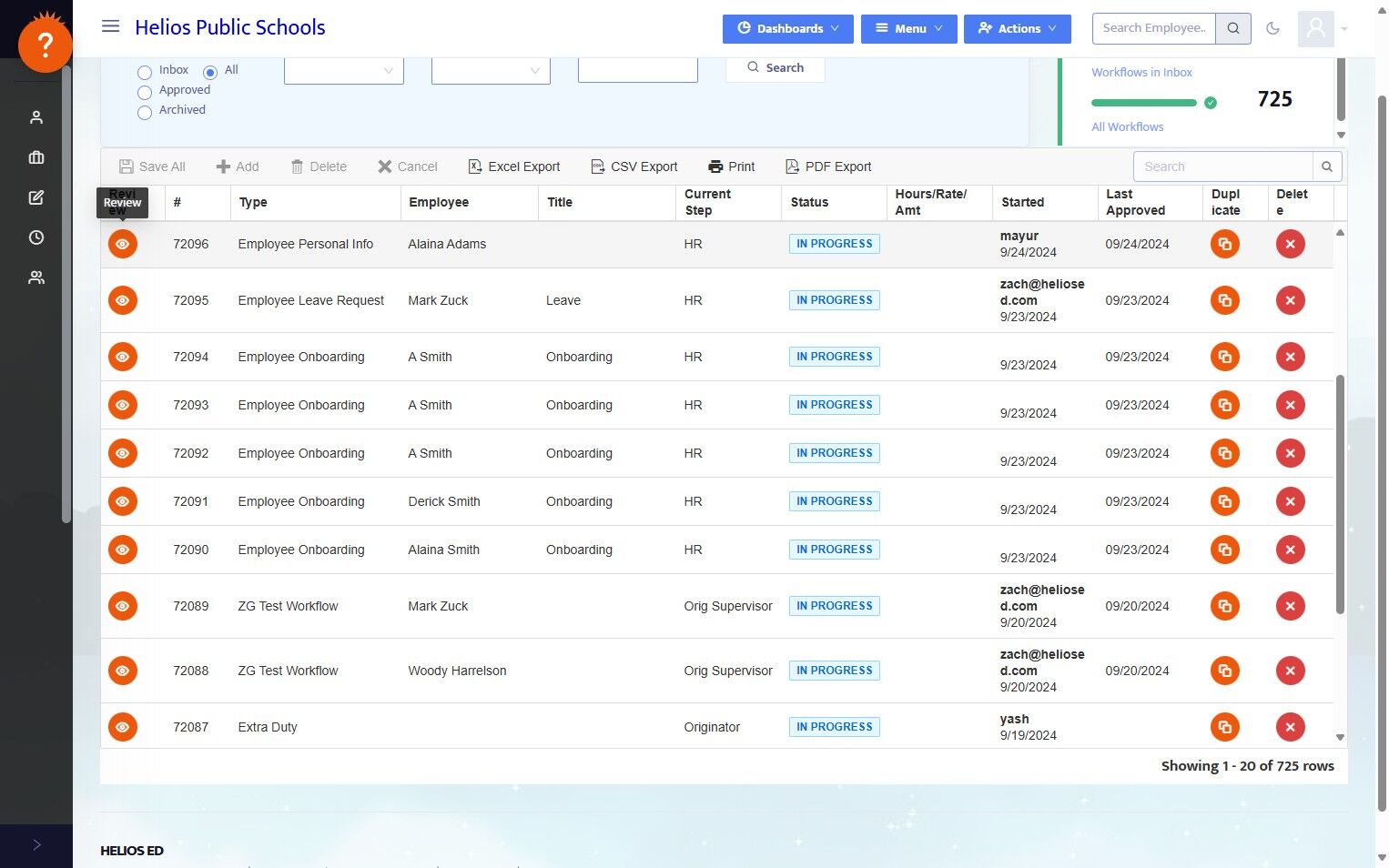The image size is (1389, 868).
Task: Expand the sidebar with bottom chevron
Action: [x=36, y=845]
